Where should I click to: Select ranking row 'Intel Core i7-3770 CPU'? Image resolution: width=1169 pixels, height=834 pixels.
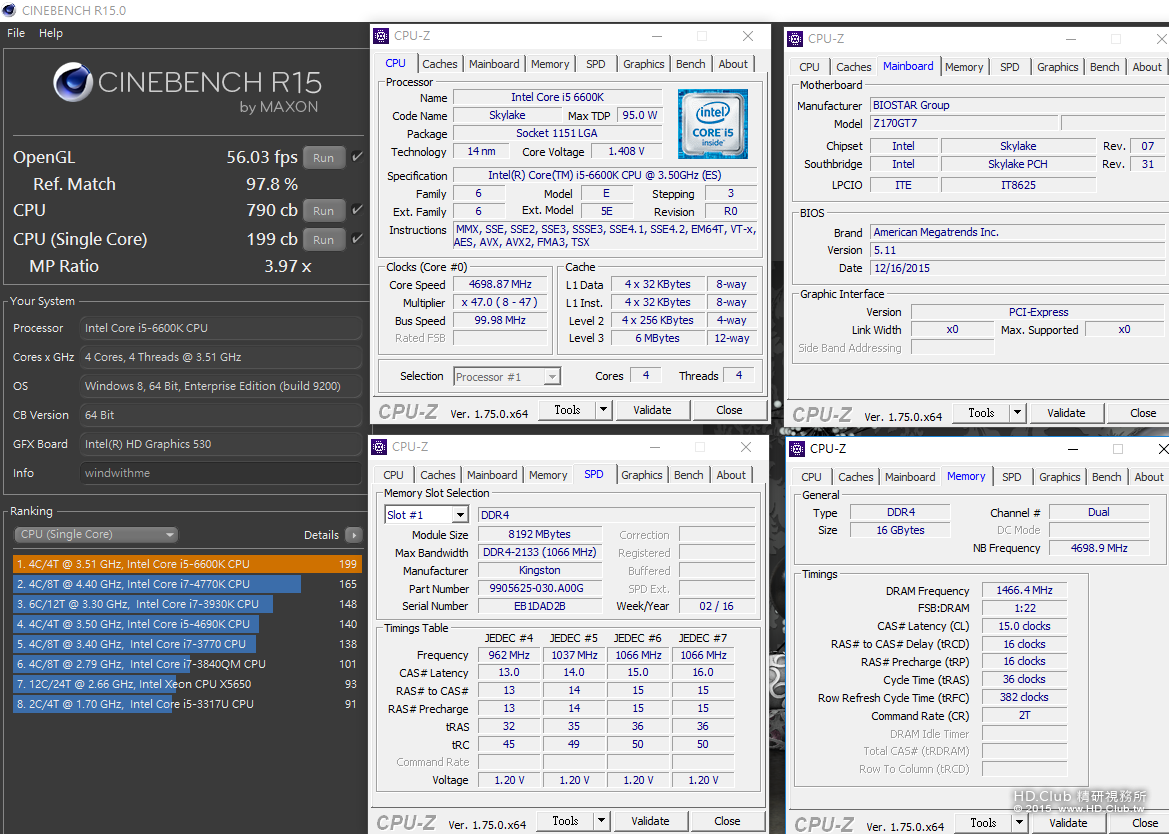pos(187,644)
